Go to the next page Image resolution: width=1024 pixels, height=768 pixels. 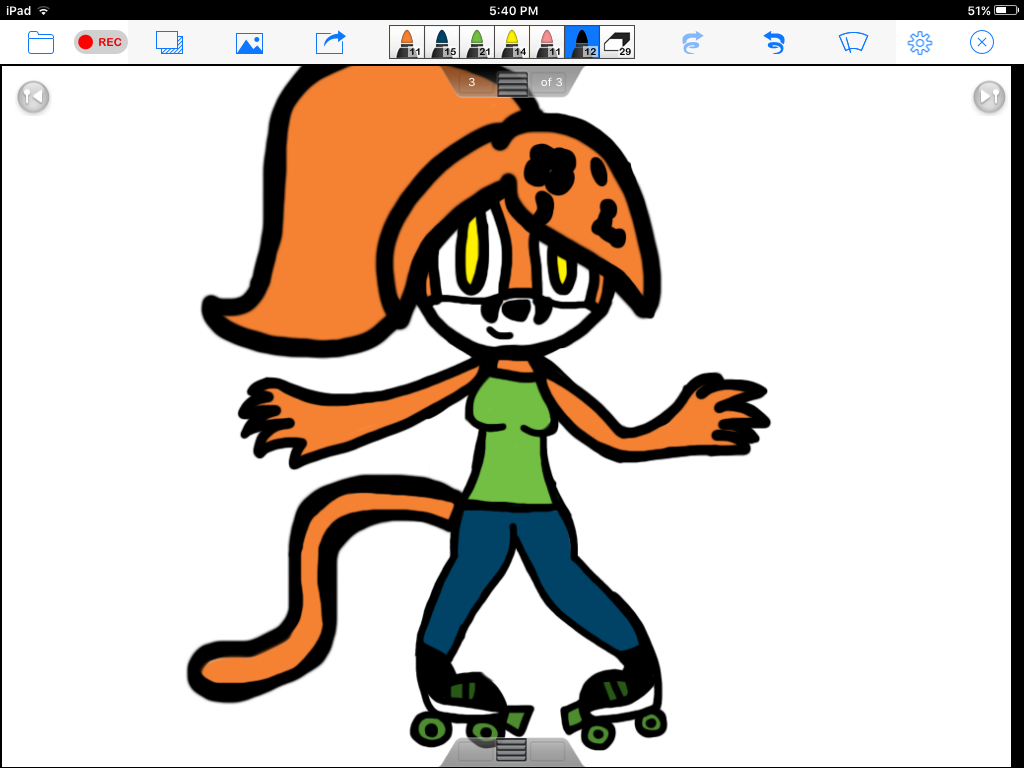pos(989,96)
